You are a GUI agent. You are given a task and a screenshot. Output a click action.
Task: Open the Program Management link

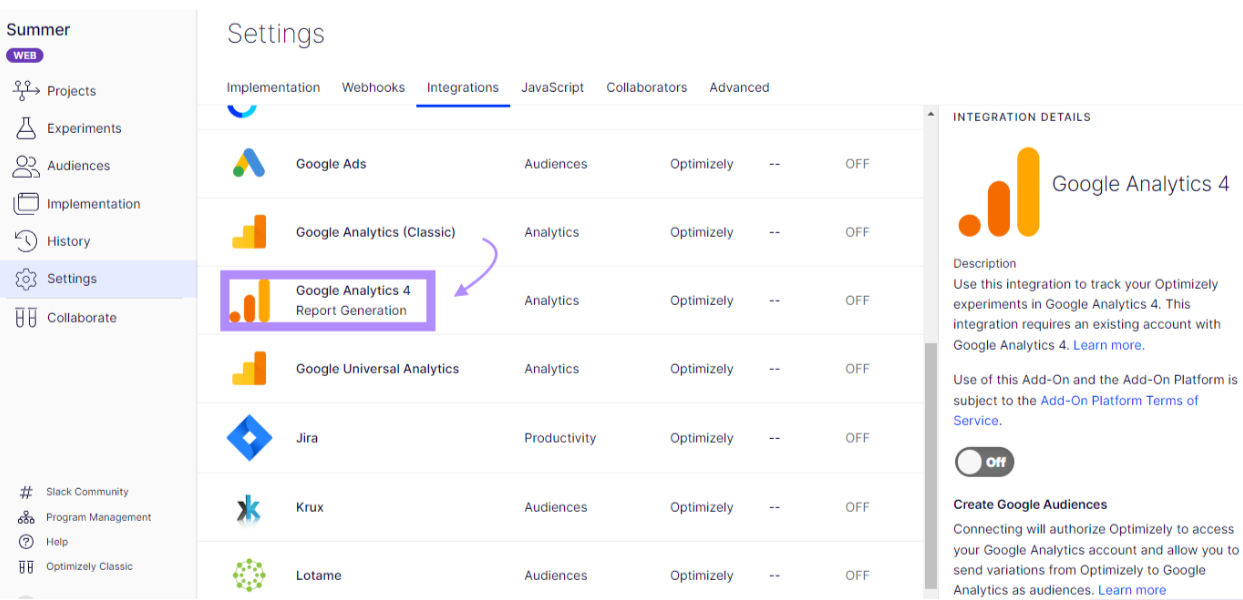point(99,517)
